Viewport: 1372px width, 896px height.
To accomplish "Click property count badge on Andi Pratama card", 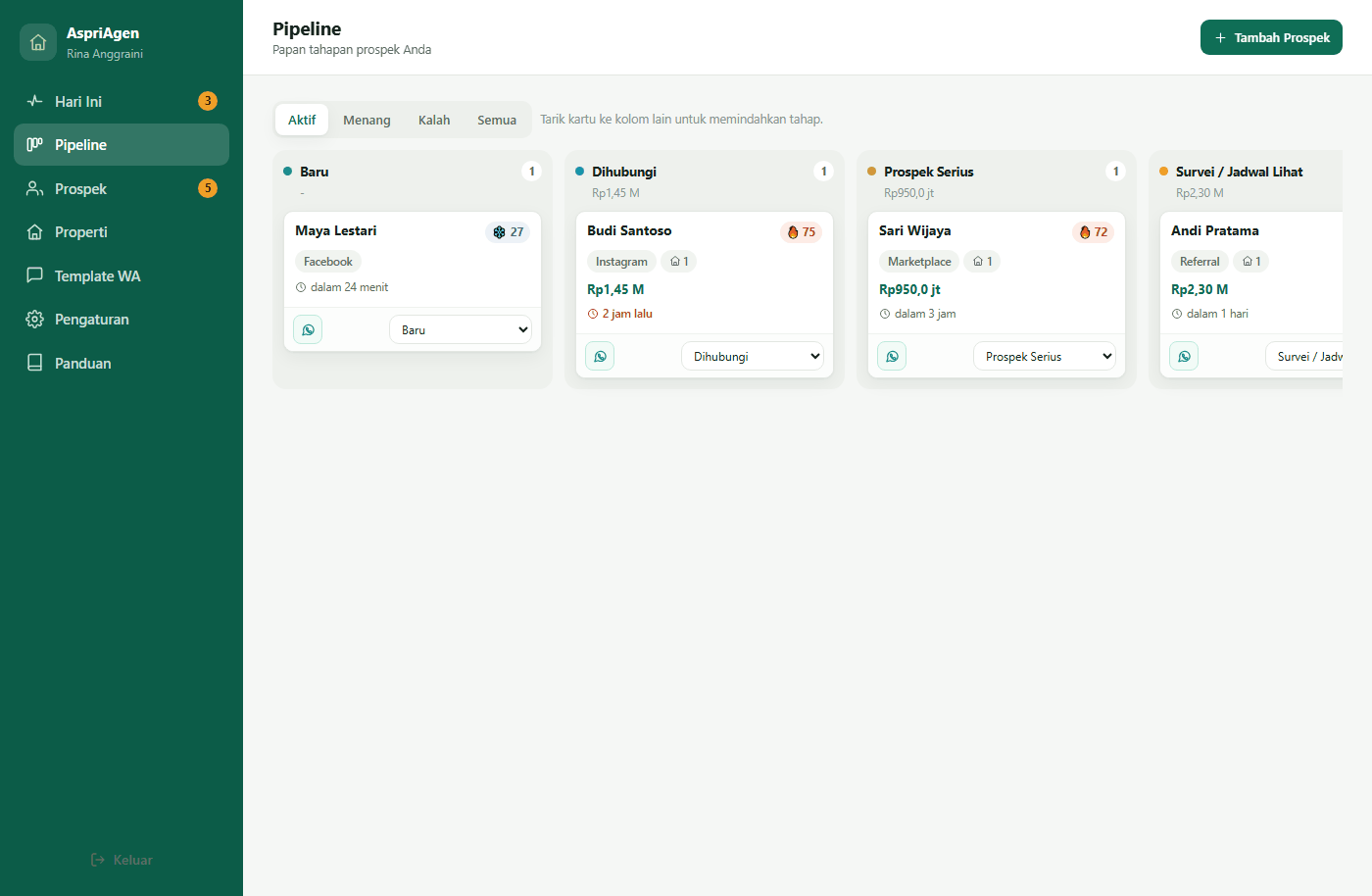I will pyautogui.click(x=1251, y=262).
